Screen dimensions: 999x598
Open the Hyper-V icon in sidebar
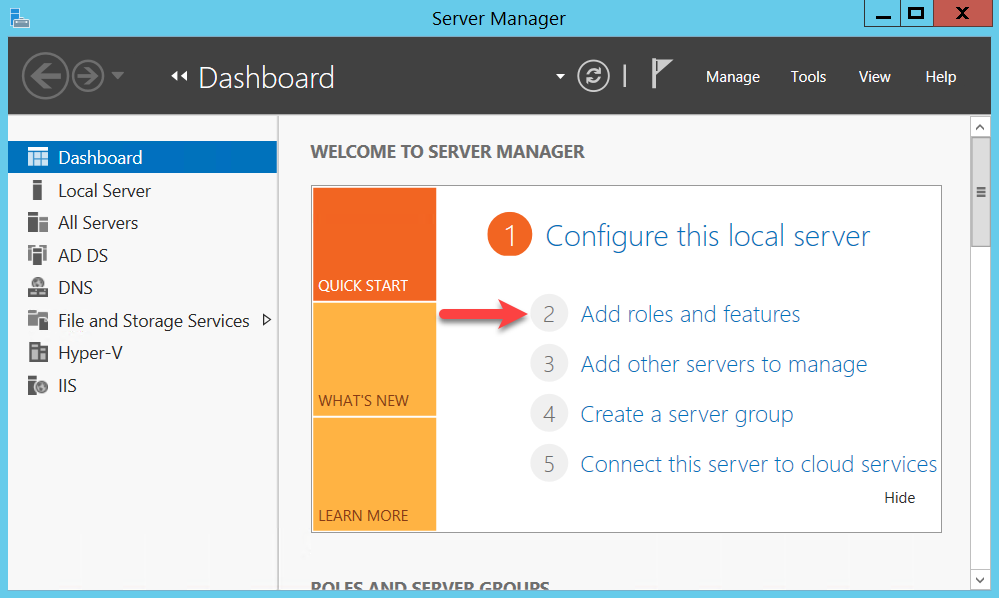coord(38,353)
